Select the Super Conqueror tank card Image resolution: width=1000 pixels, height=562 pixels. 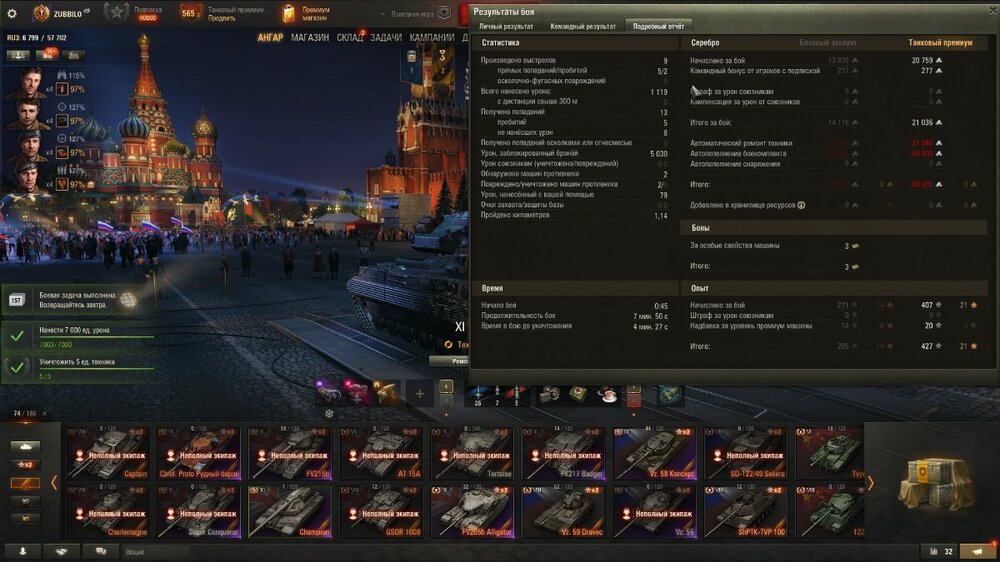click(x=199, y=511)
